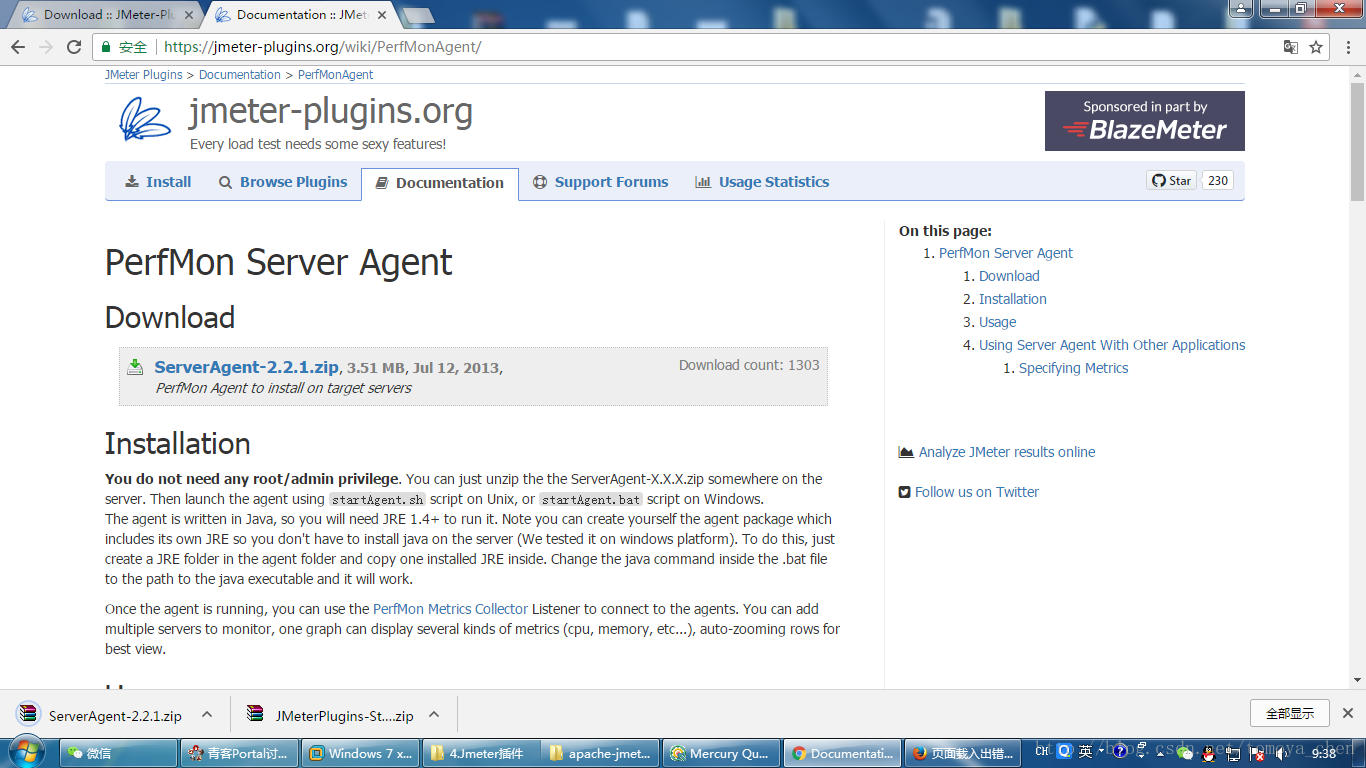Screen dimensions: 1366x768
Task: Click the taskbar clock showing 9:38
Action: [x=1323, y=753]
